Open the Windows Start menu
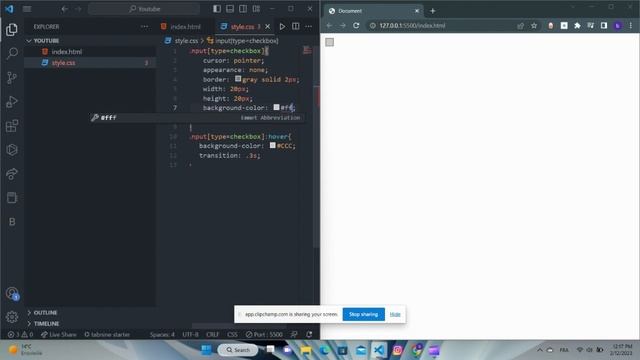The image size is (640, 360). coord(207,350)
